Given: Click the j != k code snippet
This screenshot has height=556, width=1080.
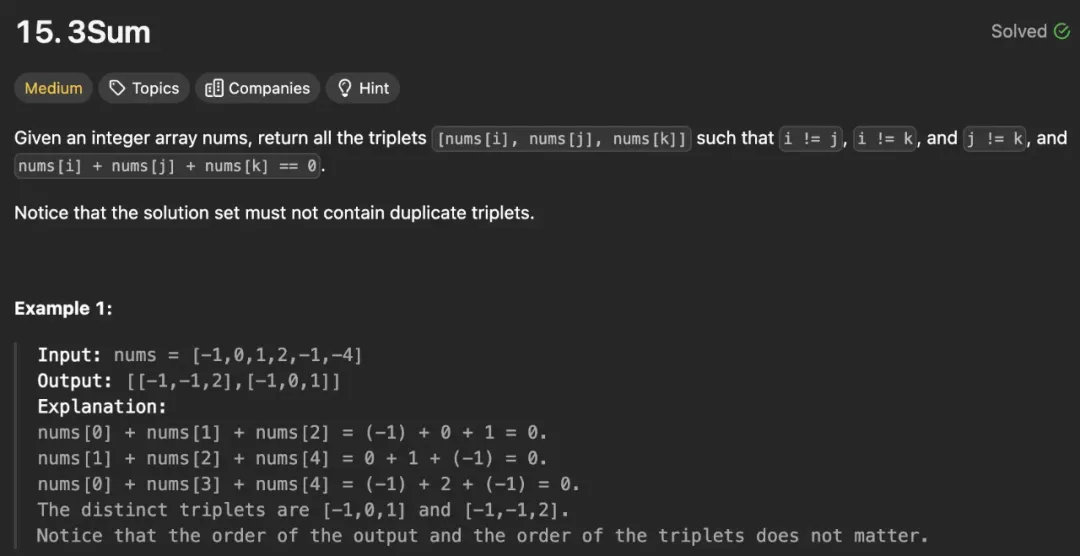Looking at the screenshot, I should click(x=996, y=139).
